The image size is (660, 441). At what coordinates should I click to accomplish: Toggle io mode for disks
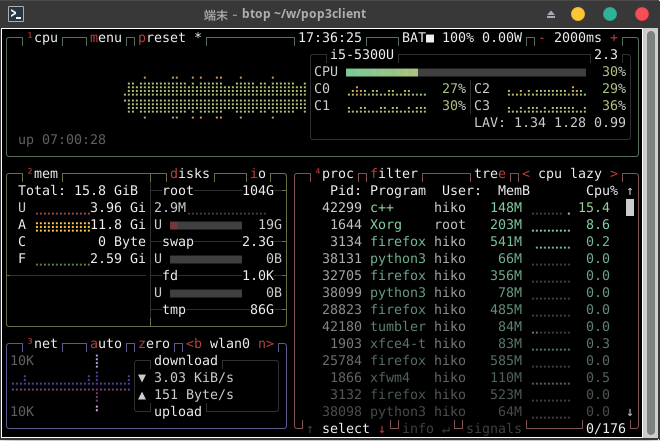pos(258,173)
